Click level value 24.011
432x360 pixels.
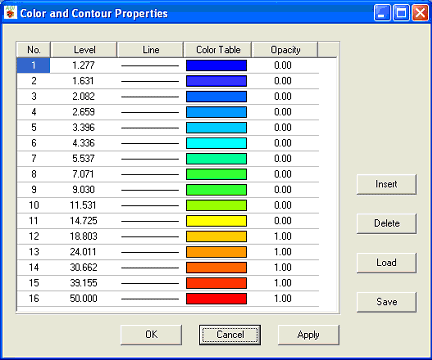[83, 252]
